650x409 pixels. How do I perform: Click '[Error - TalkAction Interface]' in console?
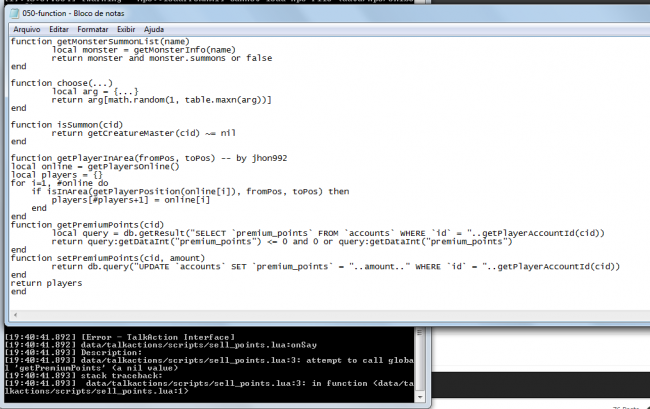(x=158, y=337)
